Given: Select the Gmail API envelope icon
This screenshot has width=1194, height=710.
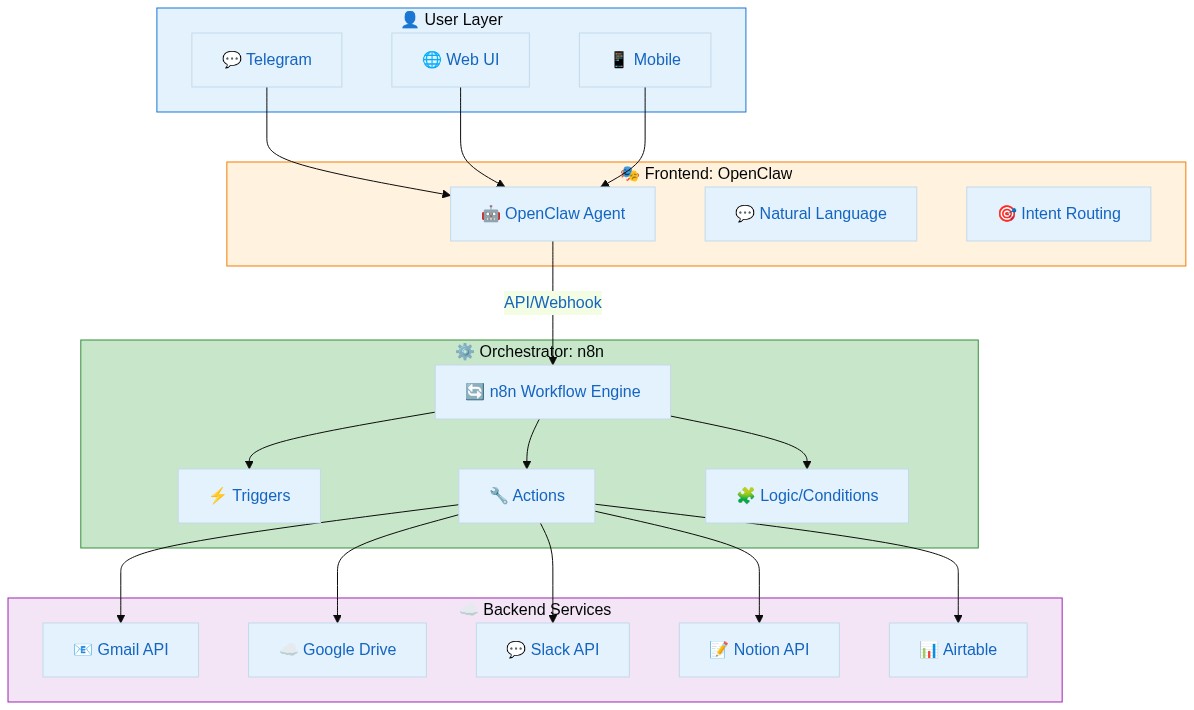Looking at the screenshot, I should tap(82, 649).
